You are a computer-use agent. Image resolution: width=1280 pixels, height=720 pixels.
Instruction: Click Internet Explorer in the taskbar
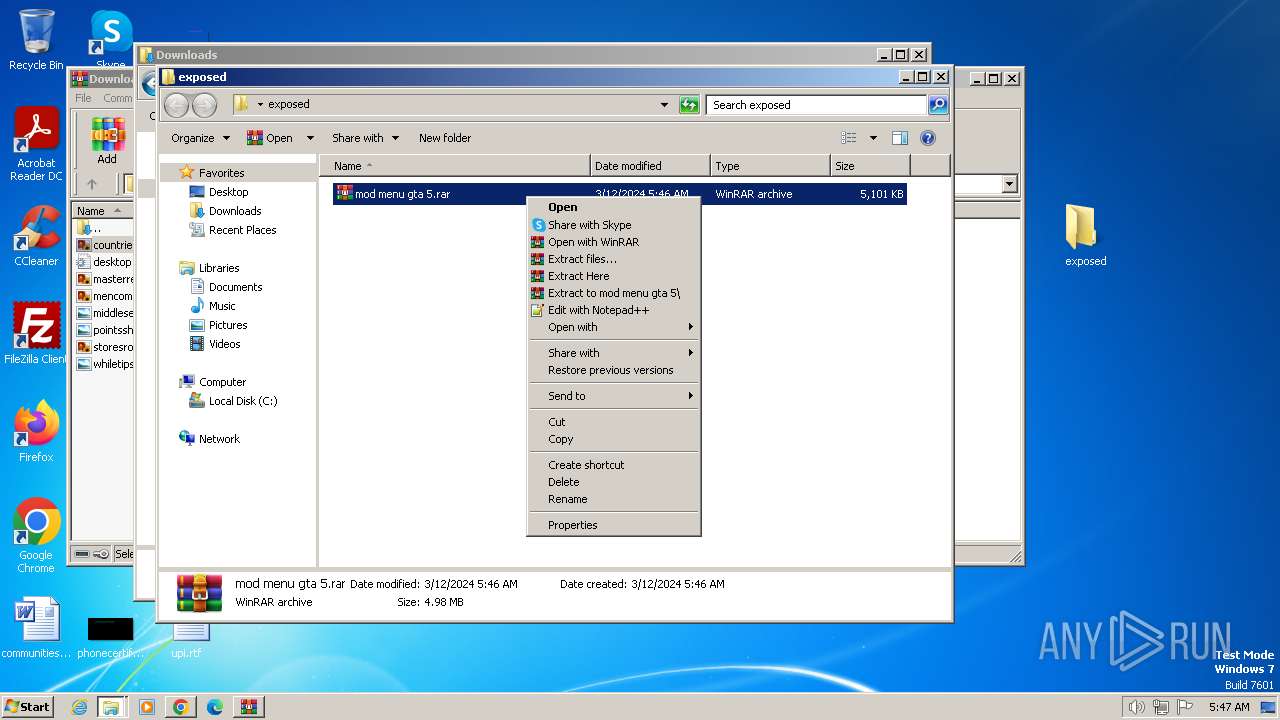point(79,707)
